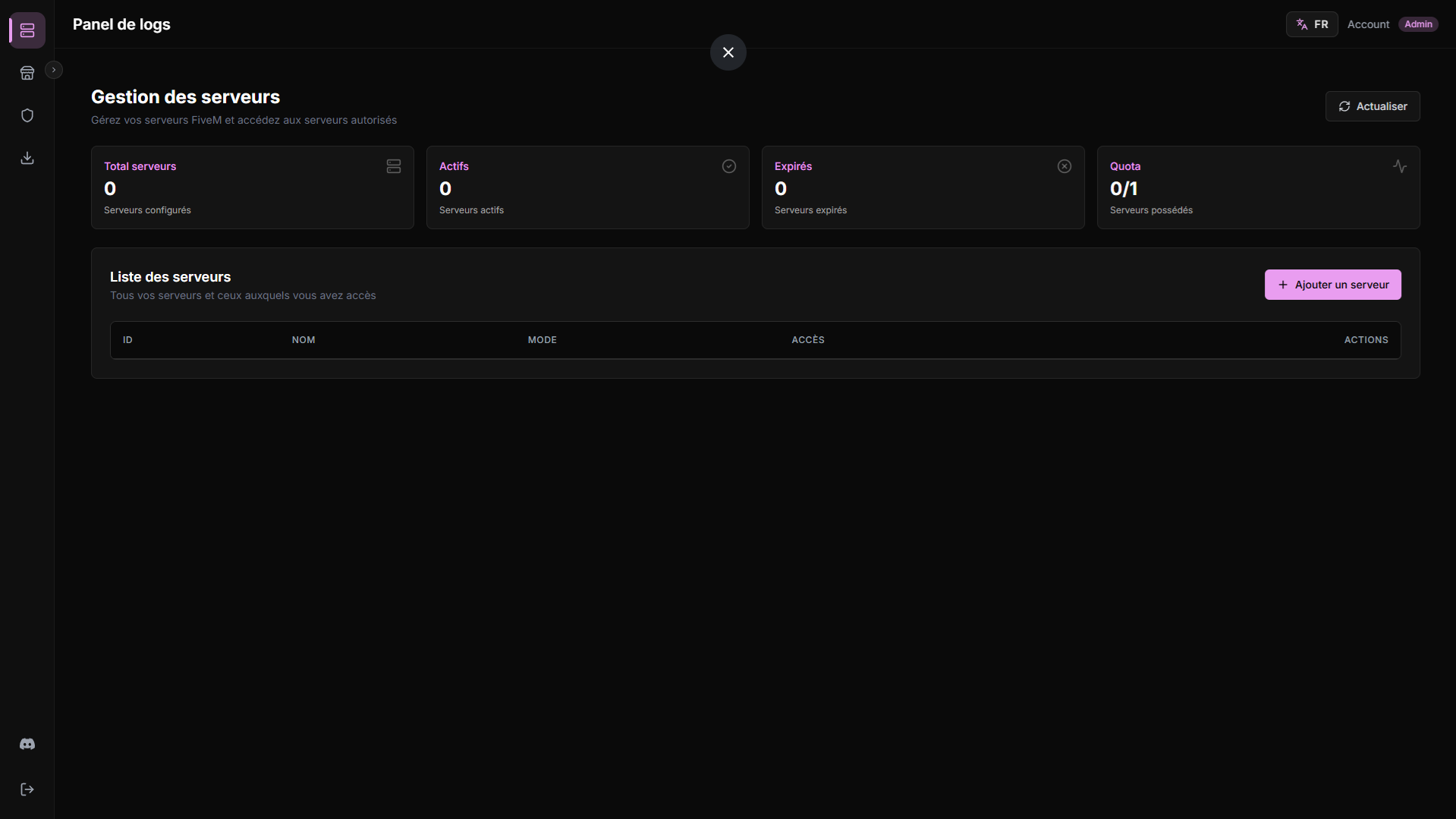Click the NOM column header
Viewport: 1456px width, 819px height.
[x=303, y=340]
